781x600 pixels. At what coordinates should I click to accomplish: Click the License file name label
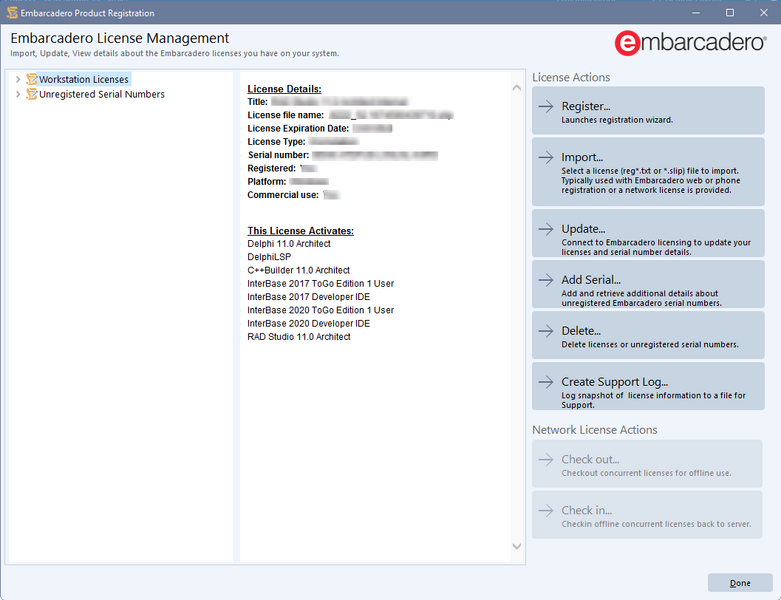click(285, 115)
